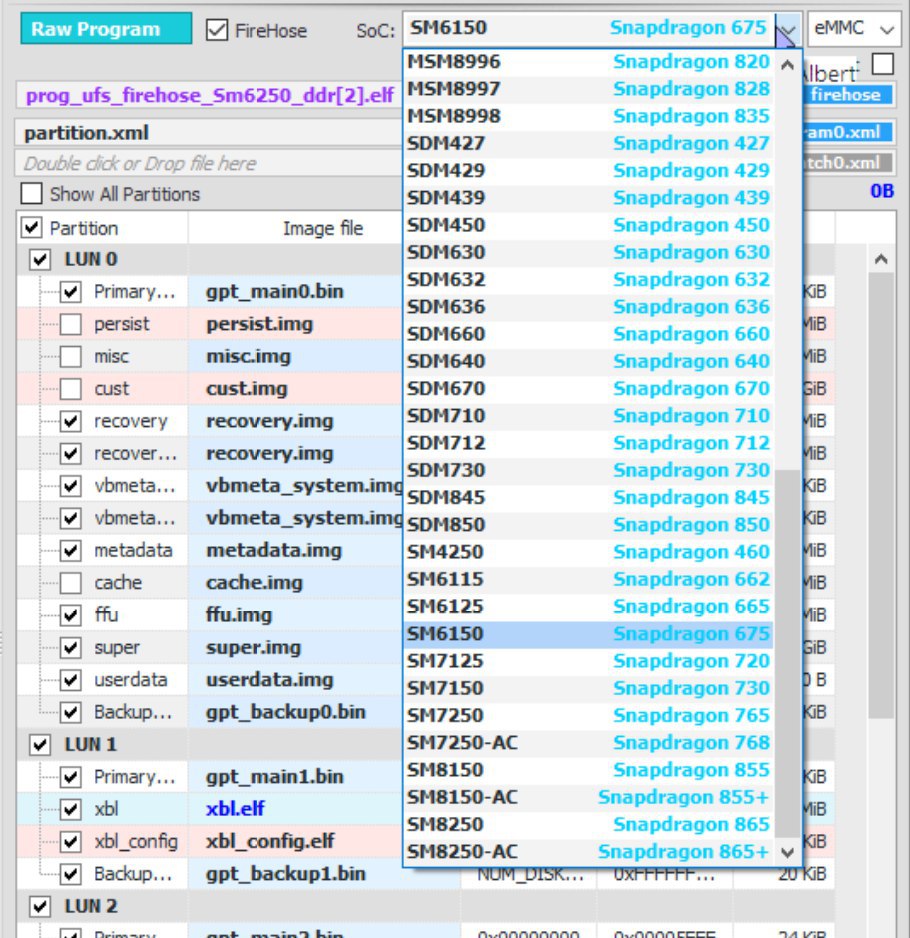This screenshot has height=938, width=910.
Task: Pick SM8250-AC Snapdragon 865+ from list
Action: tap(588, 851)
